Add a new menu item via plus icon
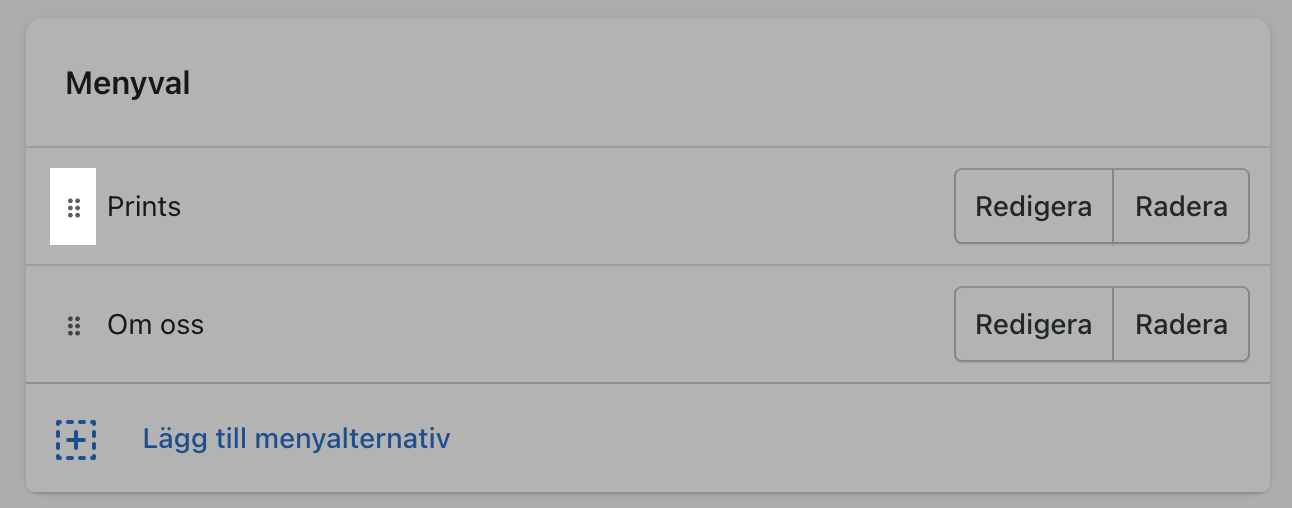 point(76,439)
